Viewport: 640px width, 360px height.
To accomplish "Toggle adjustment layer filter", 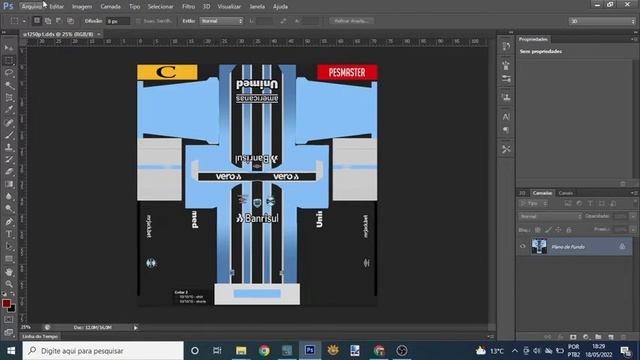I will coord(579,203).
